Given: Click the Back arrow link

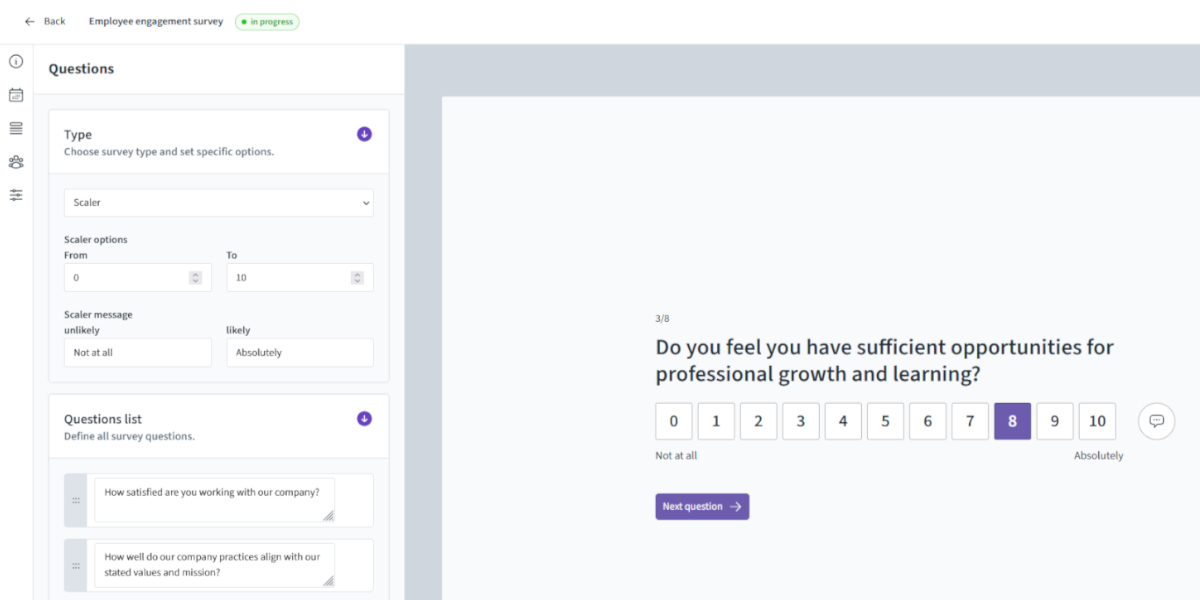Looking at the screenshot, I should [x=45, y=21].
